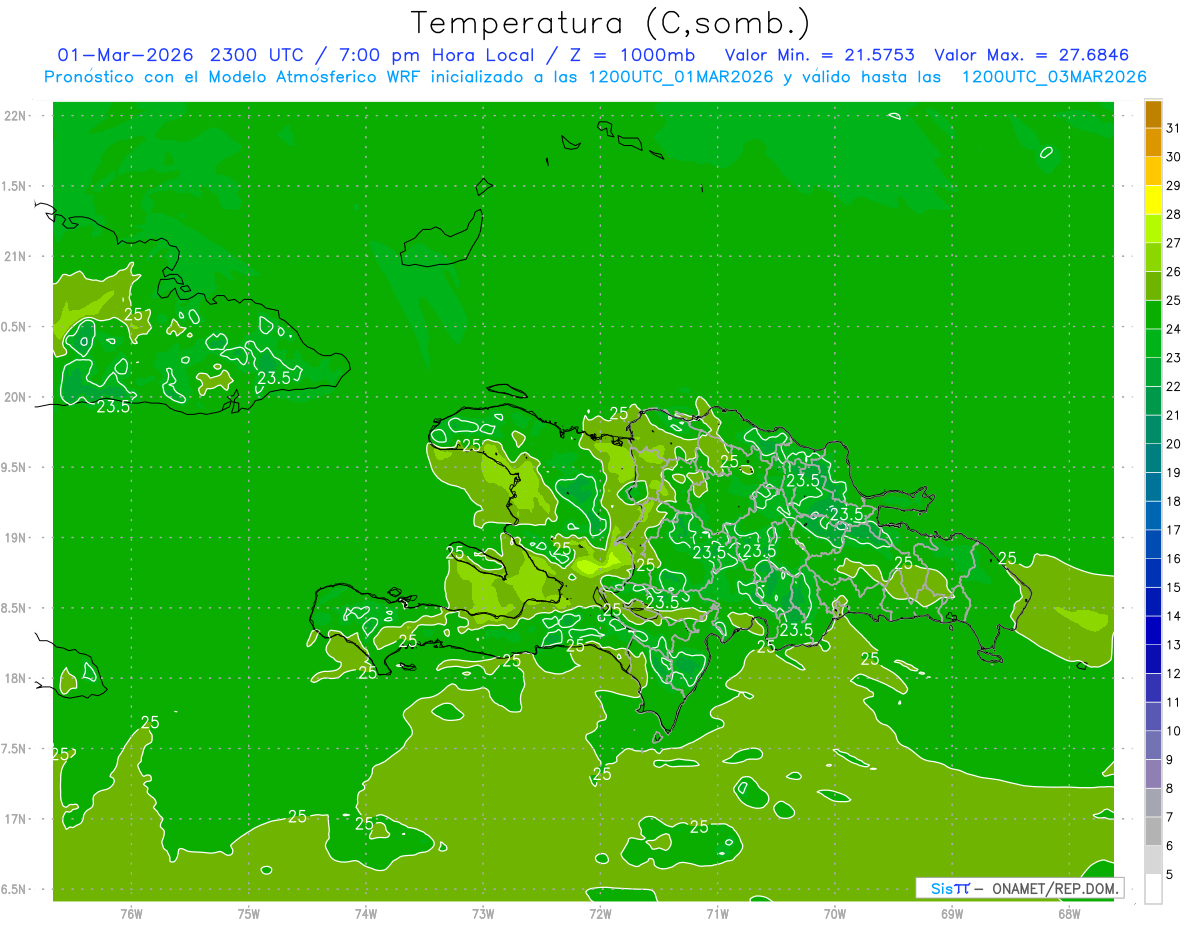Click "Valor Max. = 27.6846" text
Viewport: 1200px width, 927px height.
click(x=1032, y=55)
